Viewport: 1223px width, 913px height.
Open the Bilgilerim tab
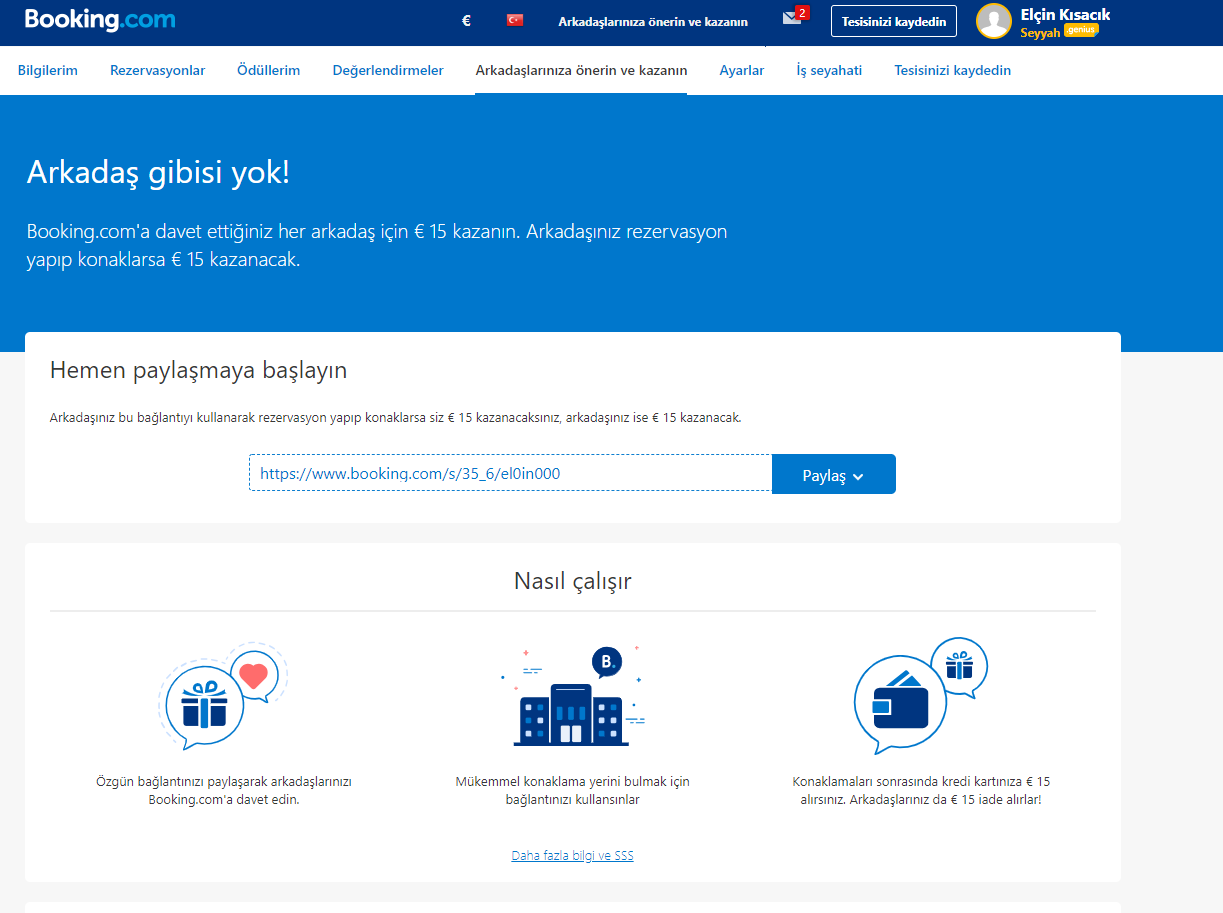[48, 70]
